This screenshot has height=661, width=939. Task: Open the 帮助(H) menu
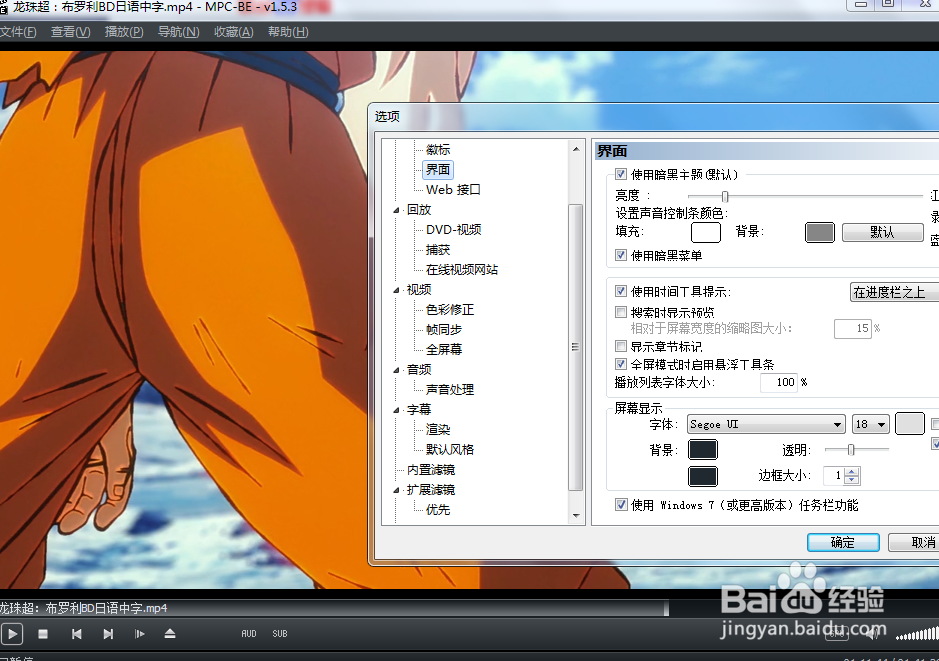pos(288,32)
